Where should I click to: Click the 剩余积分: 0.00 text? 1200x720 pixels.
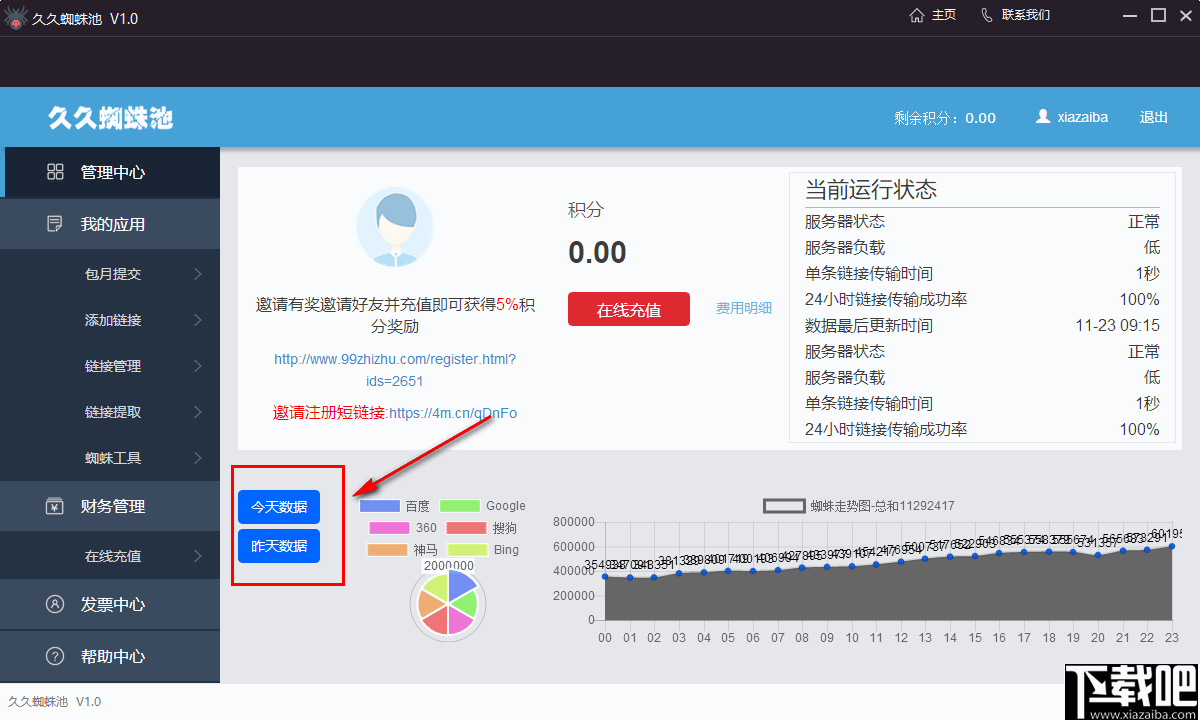click(x=945, y=118)
